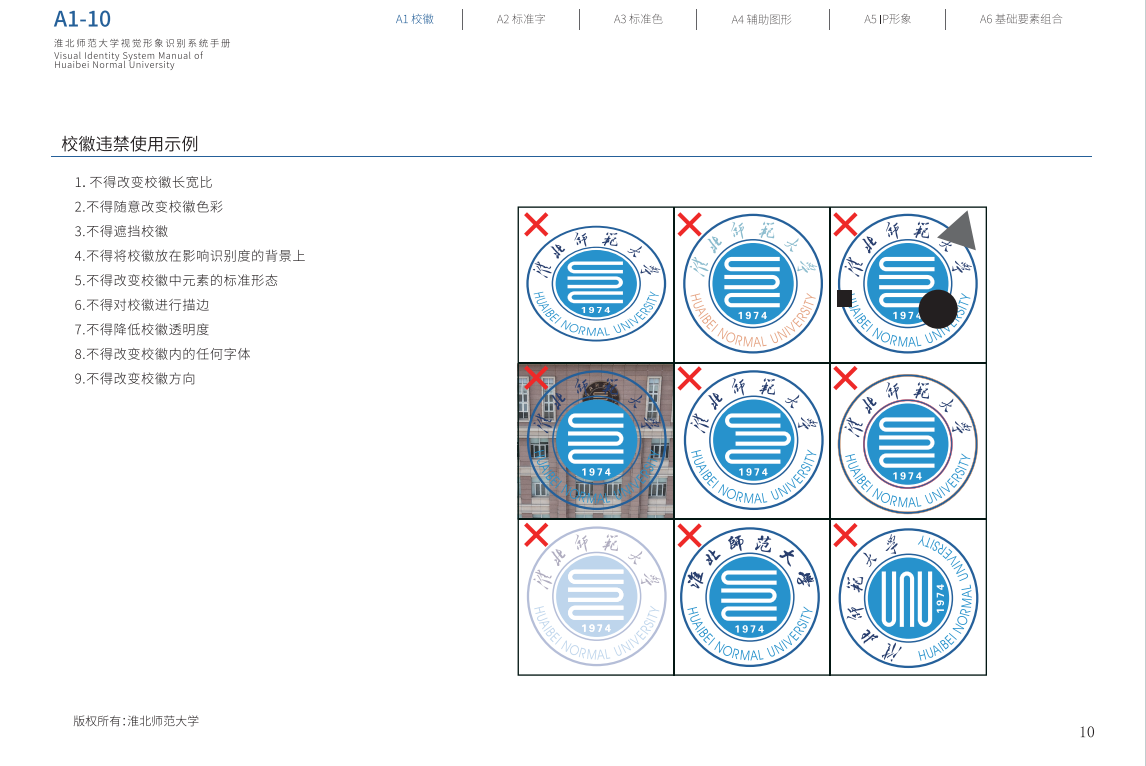This screenshot has height=766, width=1146.
Task: Click the purple-outlined emblem example
Action: tap(908, 444)
